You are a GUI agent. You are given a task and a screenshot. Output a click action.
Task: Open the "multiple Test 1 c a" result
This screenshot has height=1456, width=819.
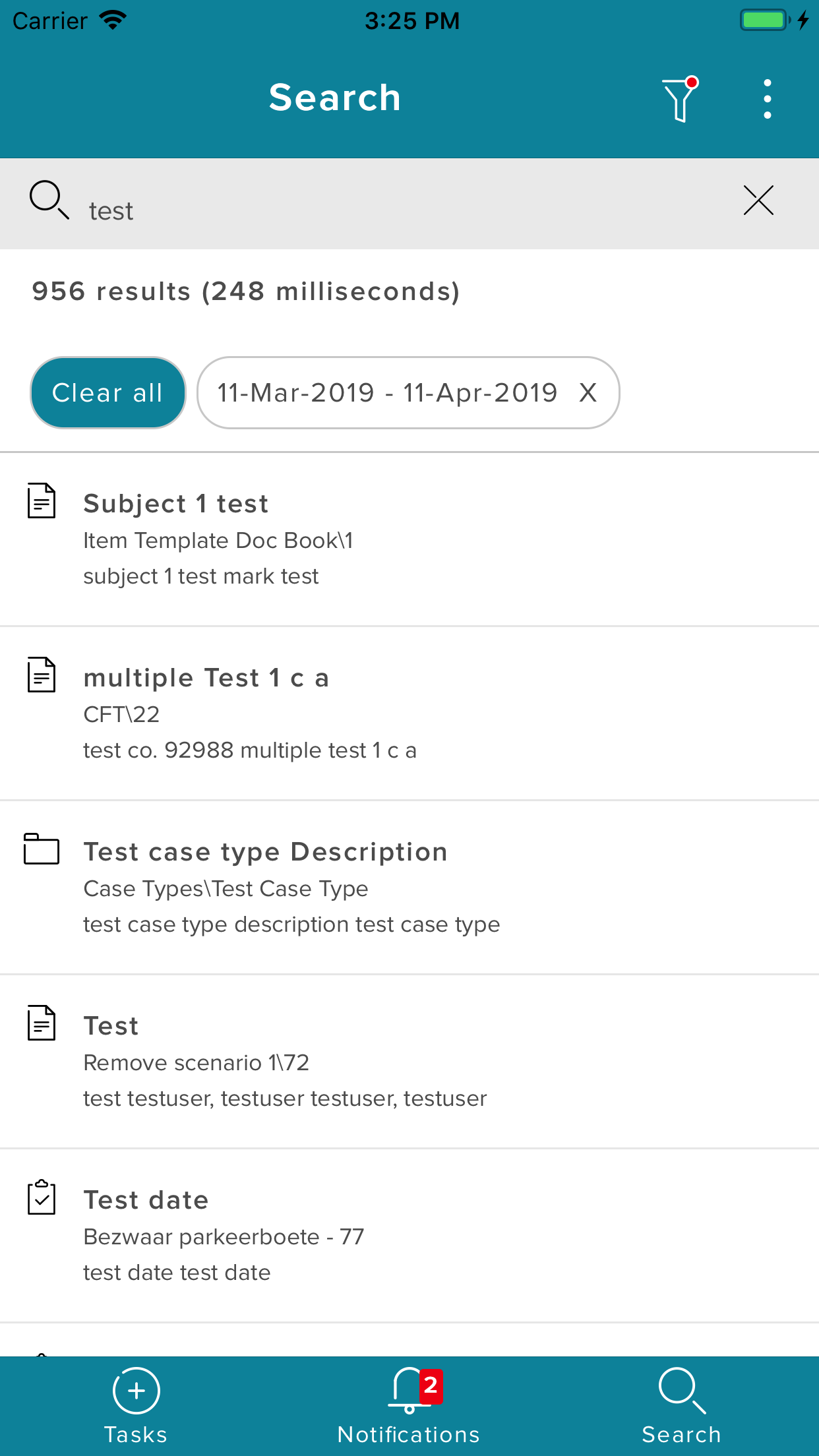click(x=206, y=678)
